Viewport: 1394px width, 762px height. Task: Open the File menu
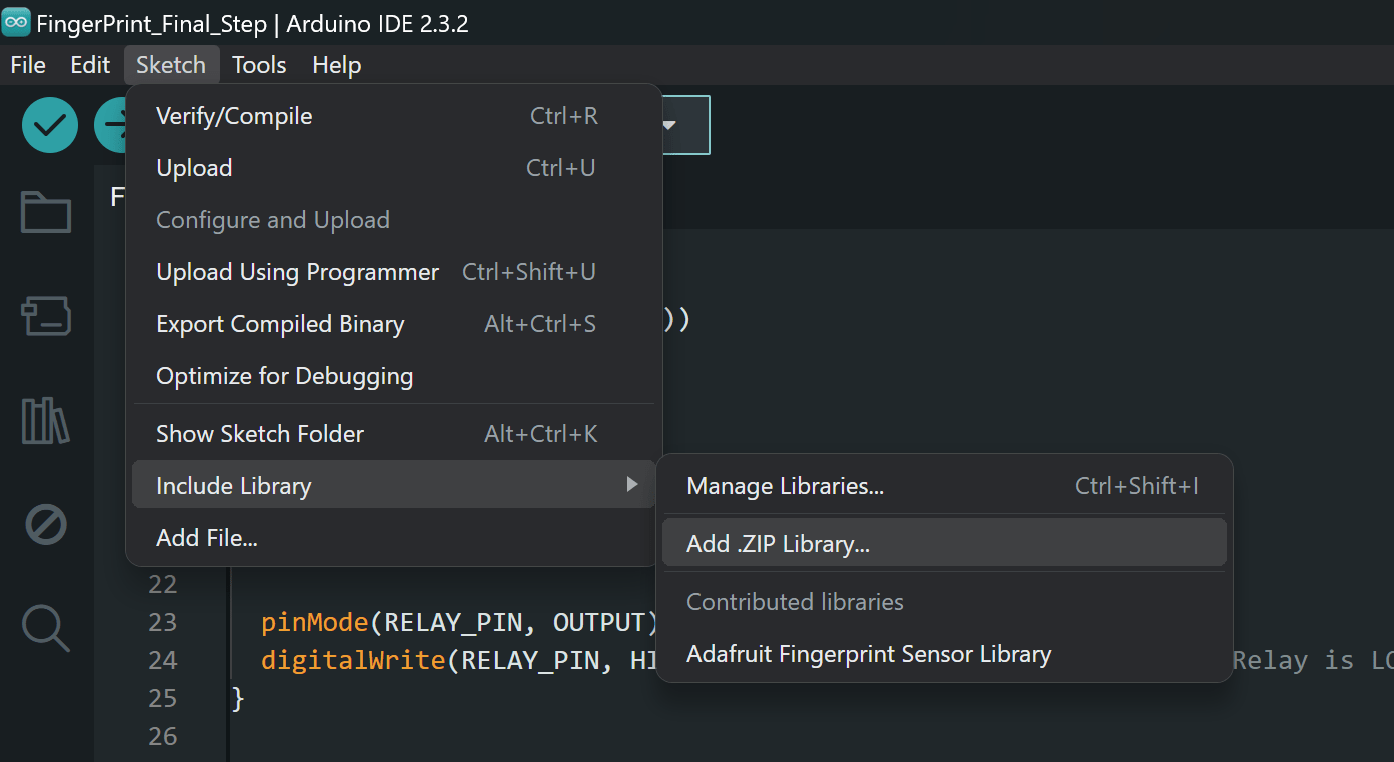[28, 65]
